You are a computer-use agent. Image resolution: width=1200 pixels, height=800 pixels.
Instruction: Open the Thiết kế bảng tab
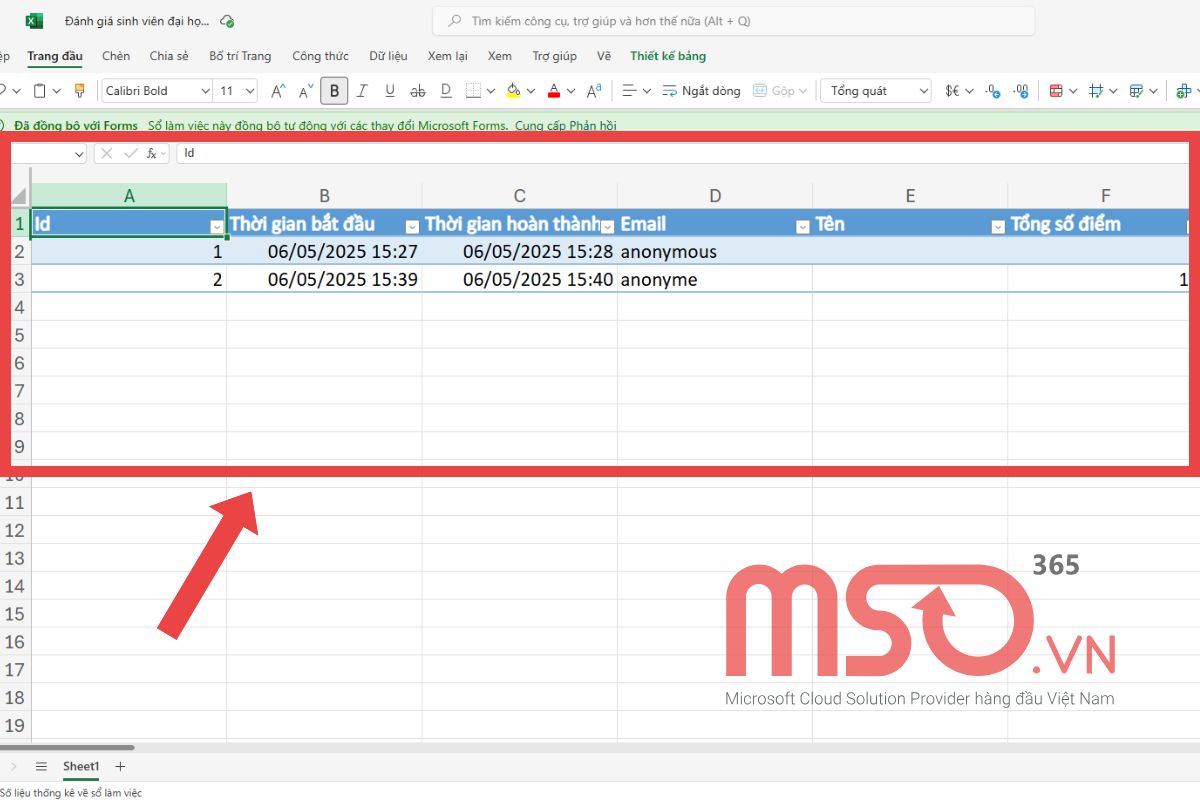pos(668,57)
